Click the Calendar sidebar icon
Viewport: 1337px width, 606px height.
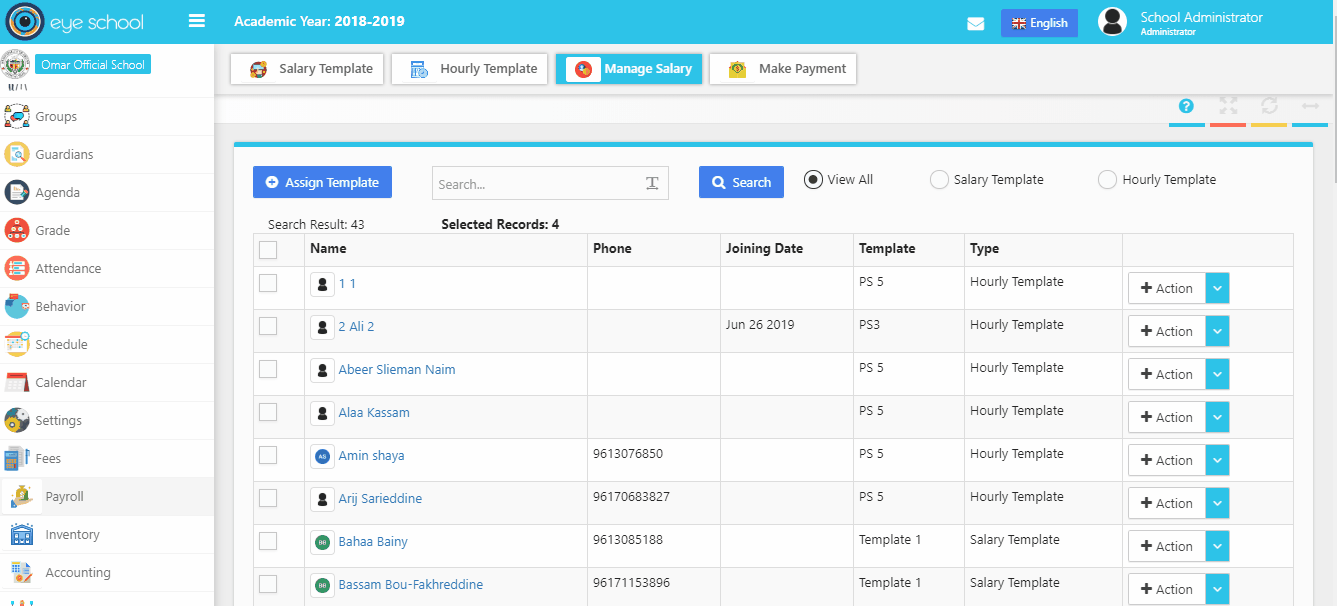click(x=16, y=382)
